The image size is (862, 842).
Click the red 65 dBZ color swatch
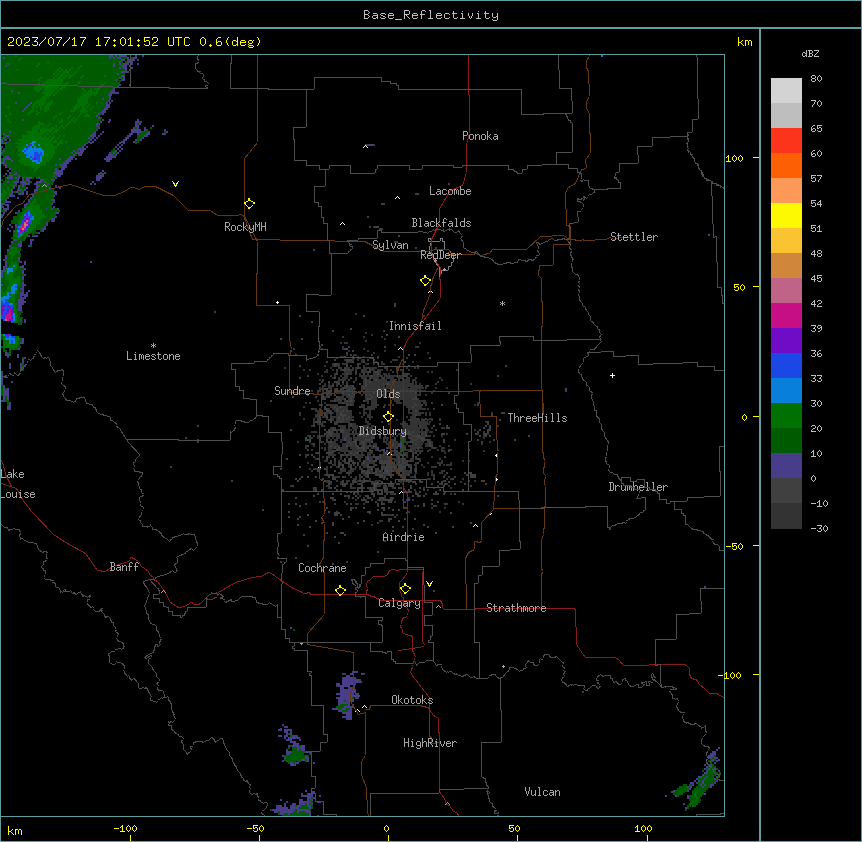pyautogui.click(x=786, y=140)
